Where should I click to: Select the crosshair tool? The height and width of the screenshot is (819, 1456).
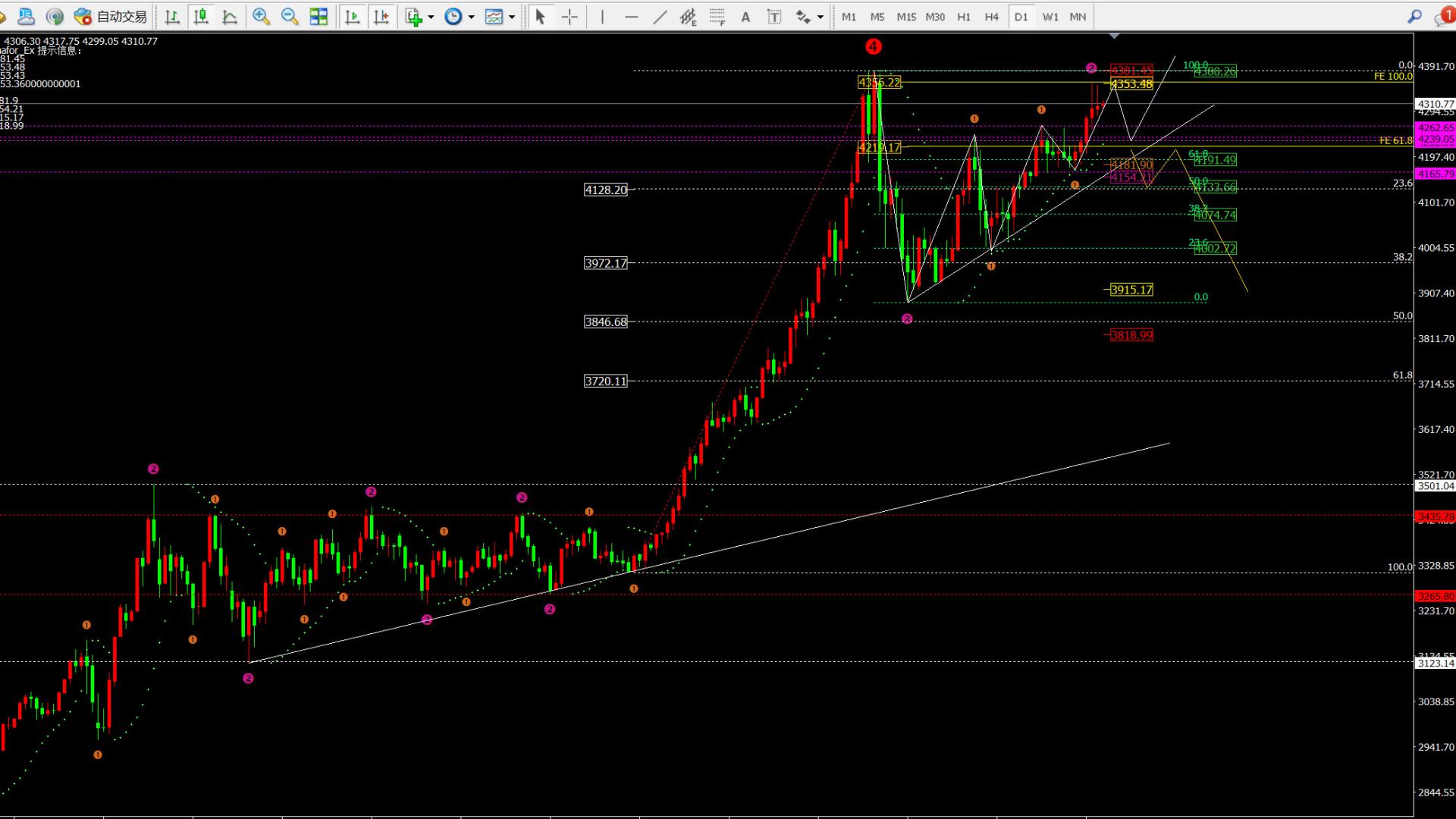point(570,17)
